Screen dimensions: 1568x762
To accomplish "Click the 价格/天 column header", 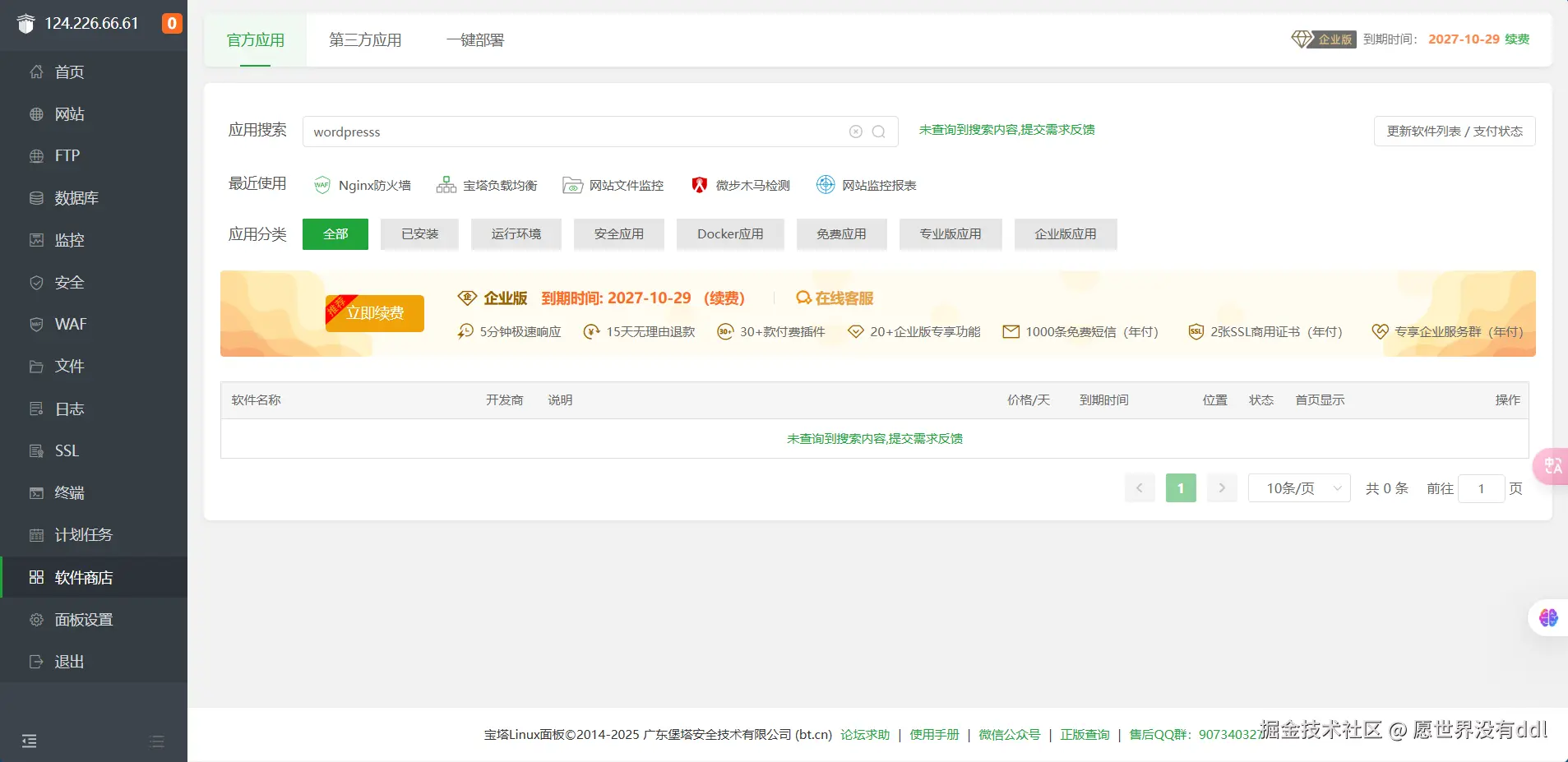I will point(1029,400).
